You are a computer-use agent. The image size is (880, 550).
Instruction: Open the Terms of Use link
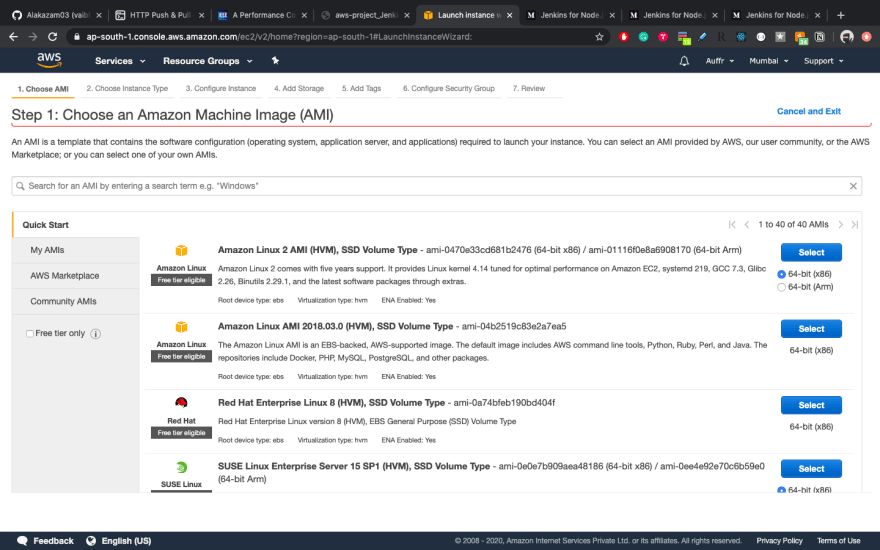(838, 541)
